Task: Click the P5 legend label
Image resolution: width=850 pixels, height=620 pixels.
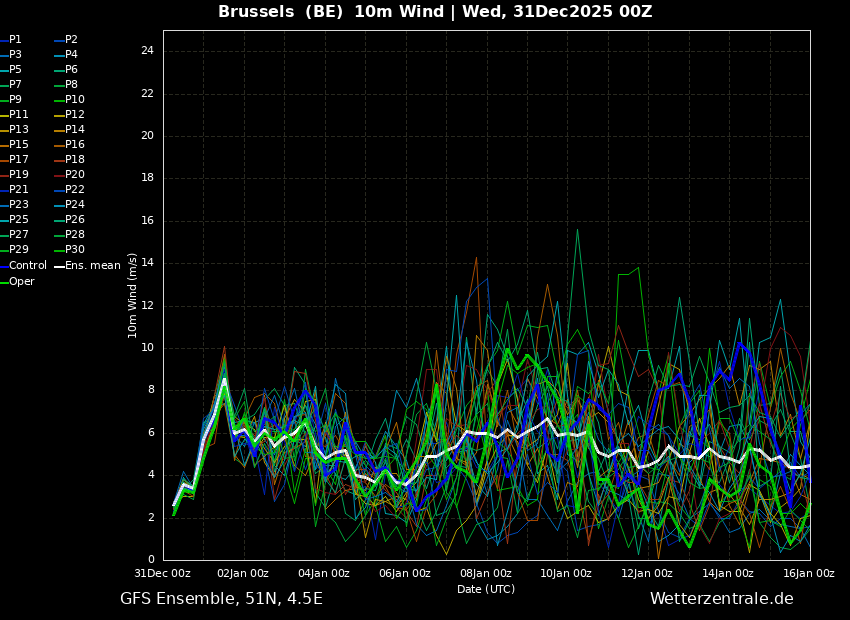Action: 15,69
